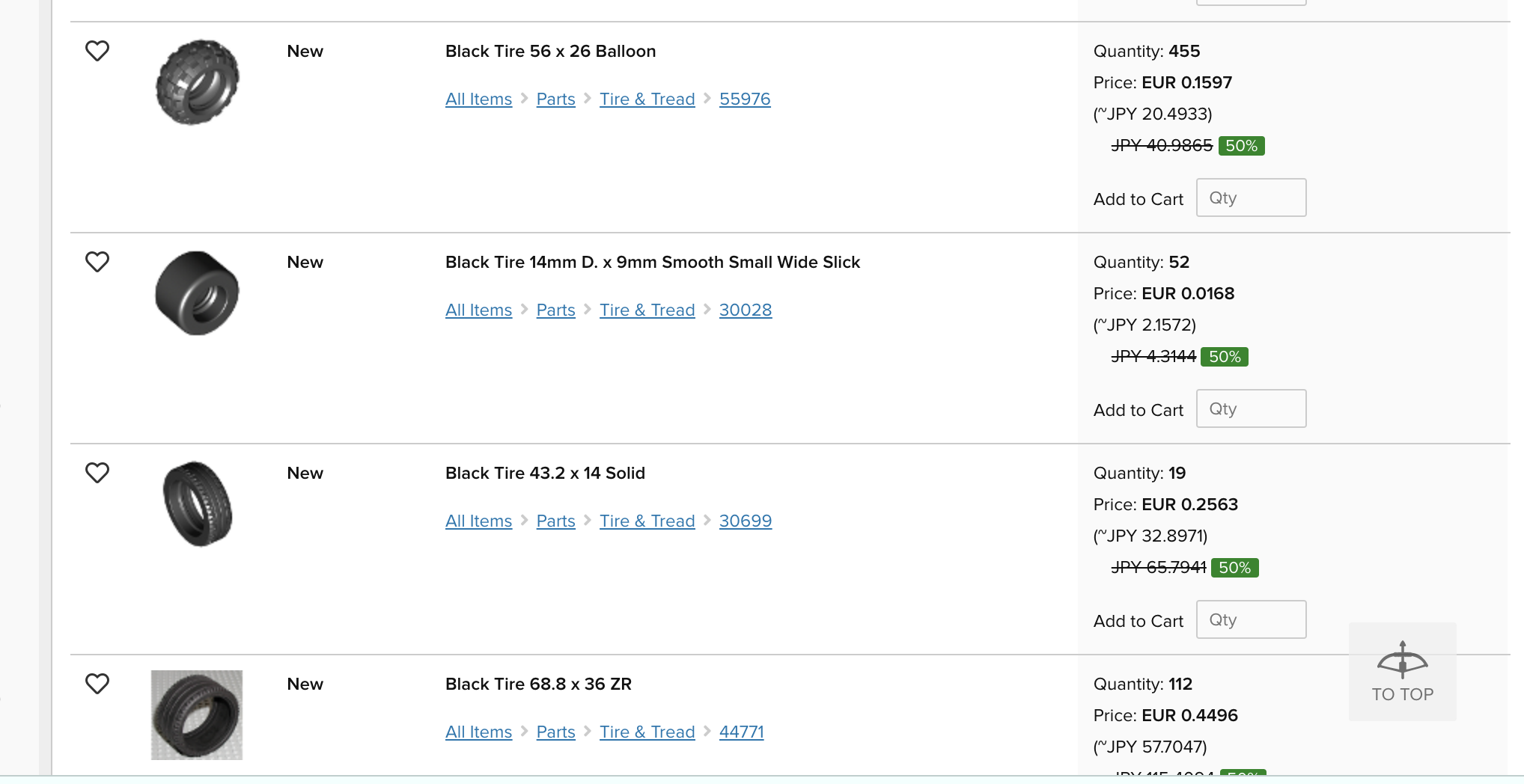Viewport: 1524px width, 784px height.
Task: Open part number 44771 link
Action: point(742,732)
